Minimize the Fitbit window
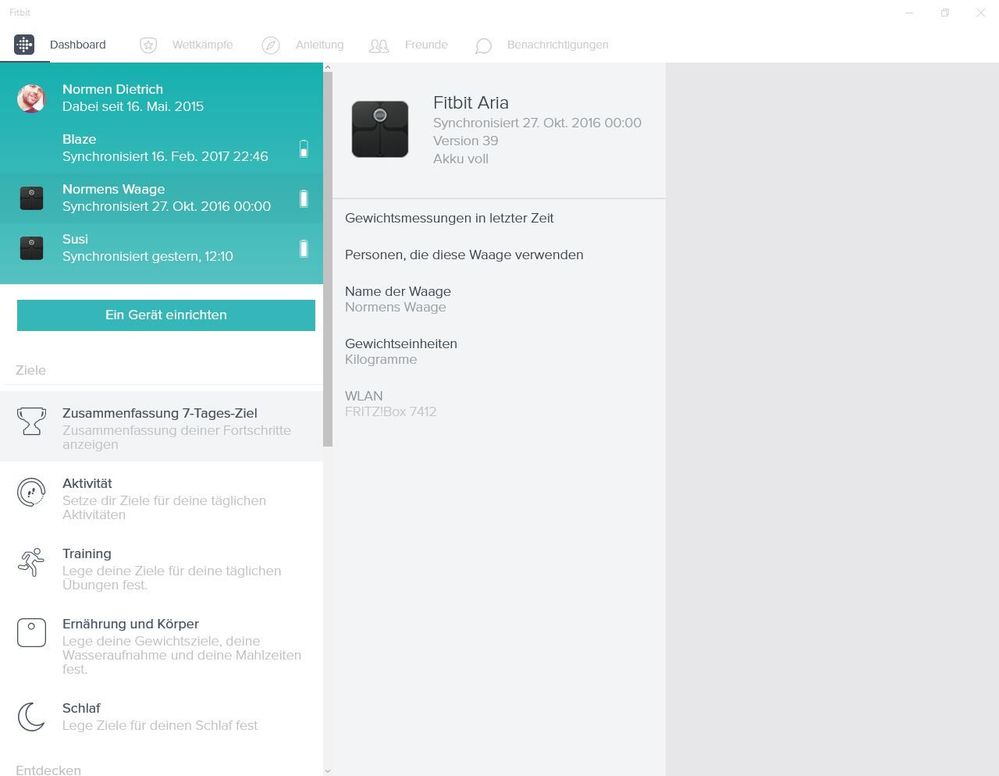 pyautogui.click(x=909, y=13)
